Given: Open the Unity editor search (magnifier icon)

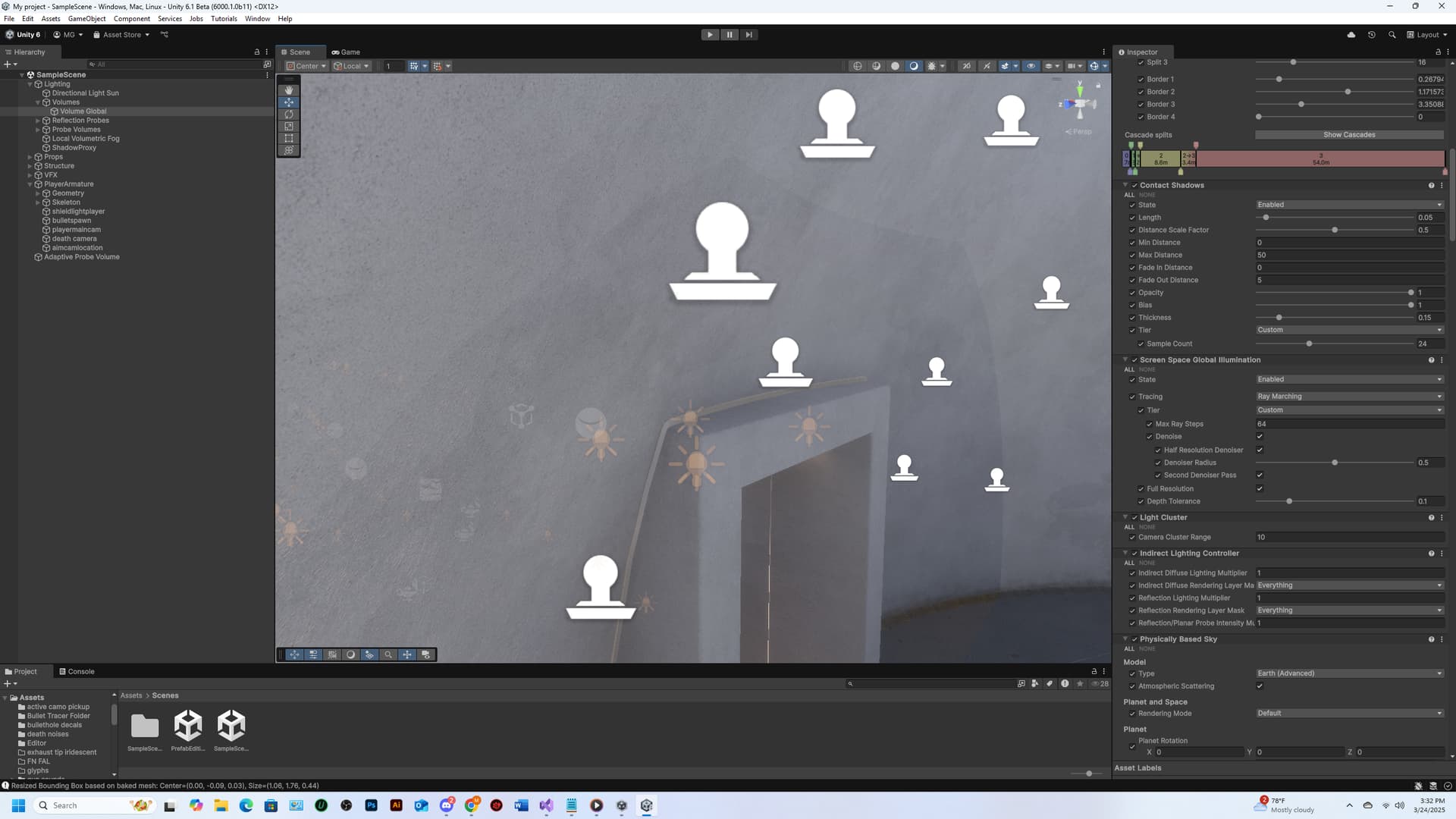Looking at the screenshot, I should [1392, 34].
